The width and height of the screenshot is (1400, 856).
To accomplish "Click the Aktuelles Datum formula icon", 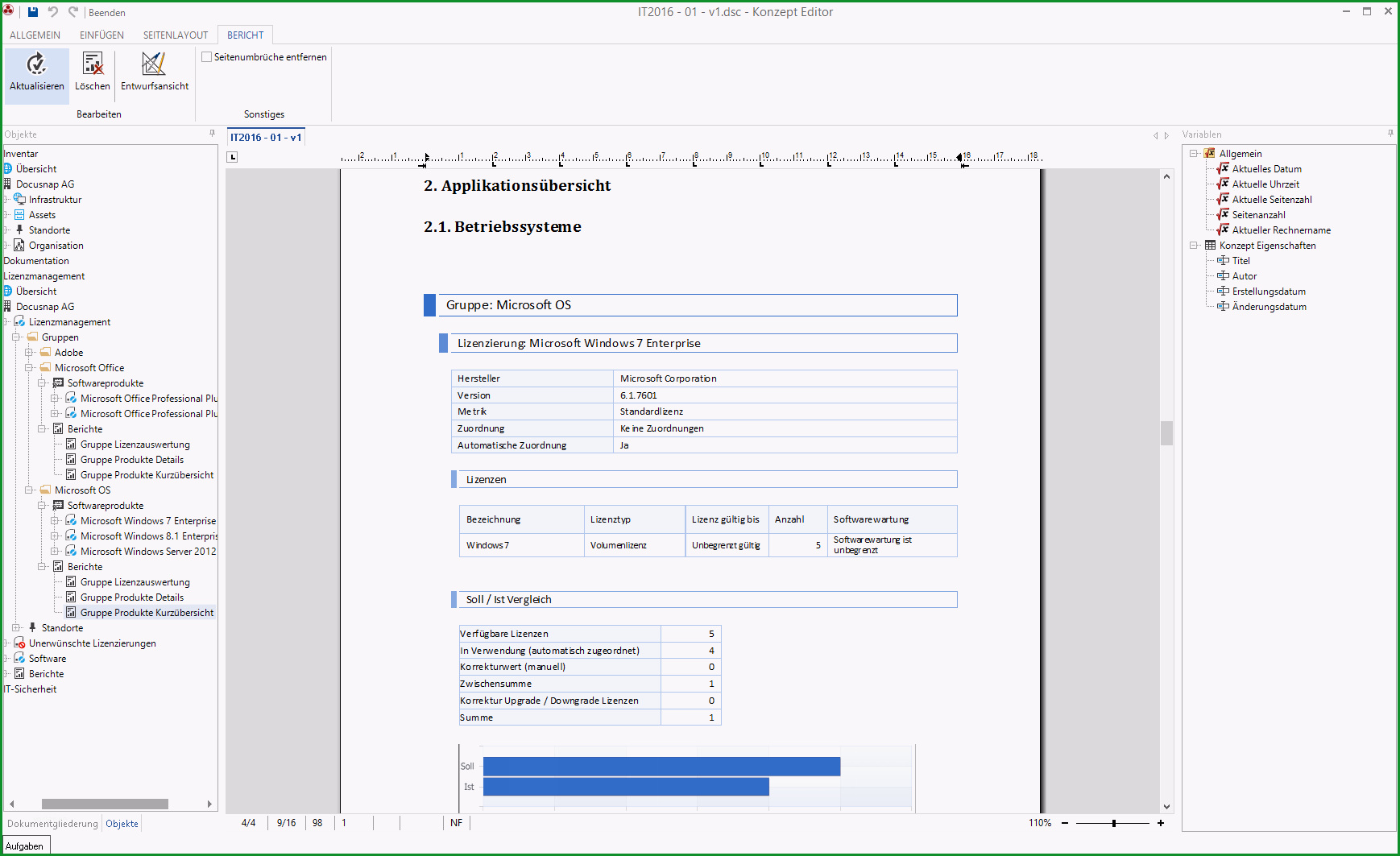I will (1223, 168).
